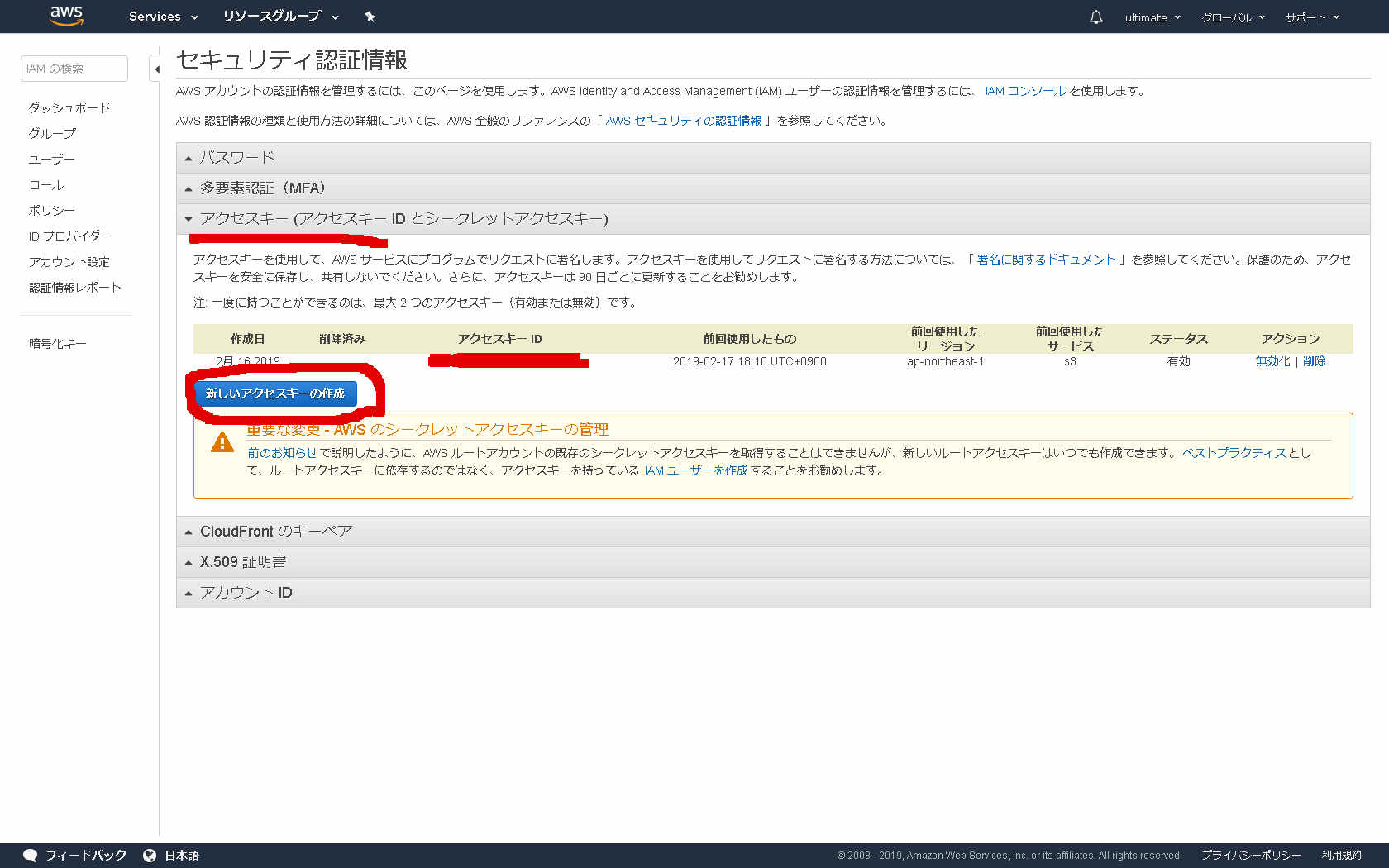Screen dimensions: 1389x868
Task: Open the 利用規約 footer link
Action: (1341, 856)
